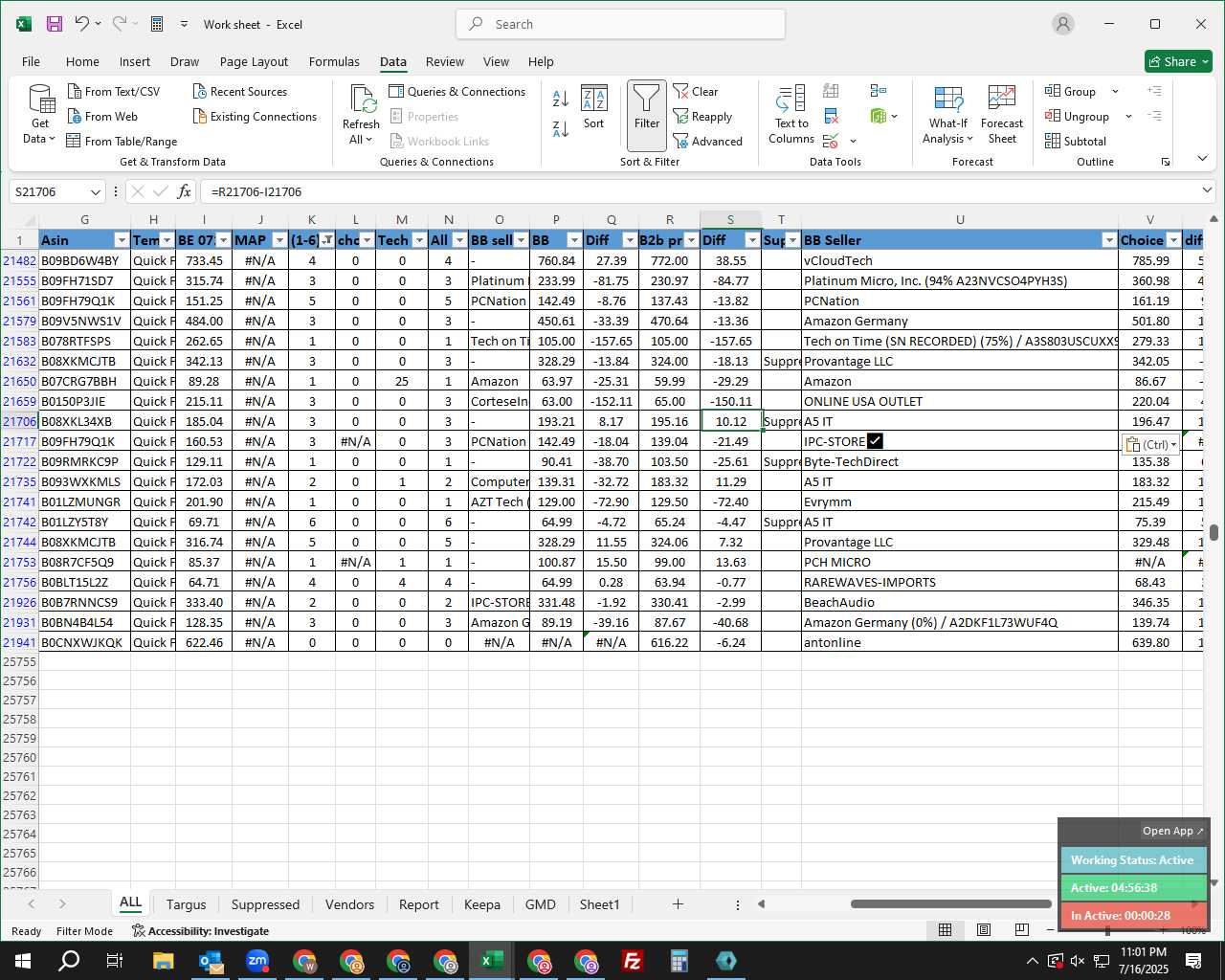
Task: Open Queries & Connections pane
Action: click(457, 91)
